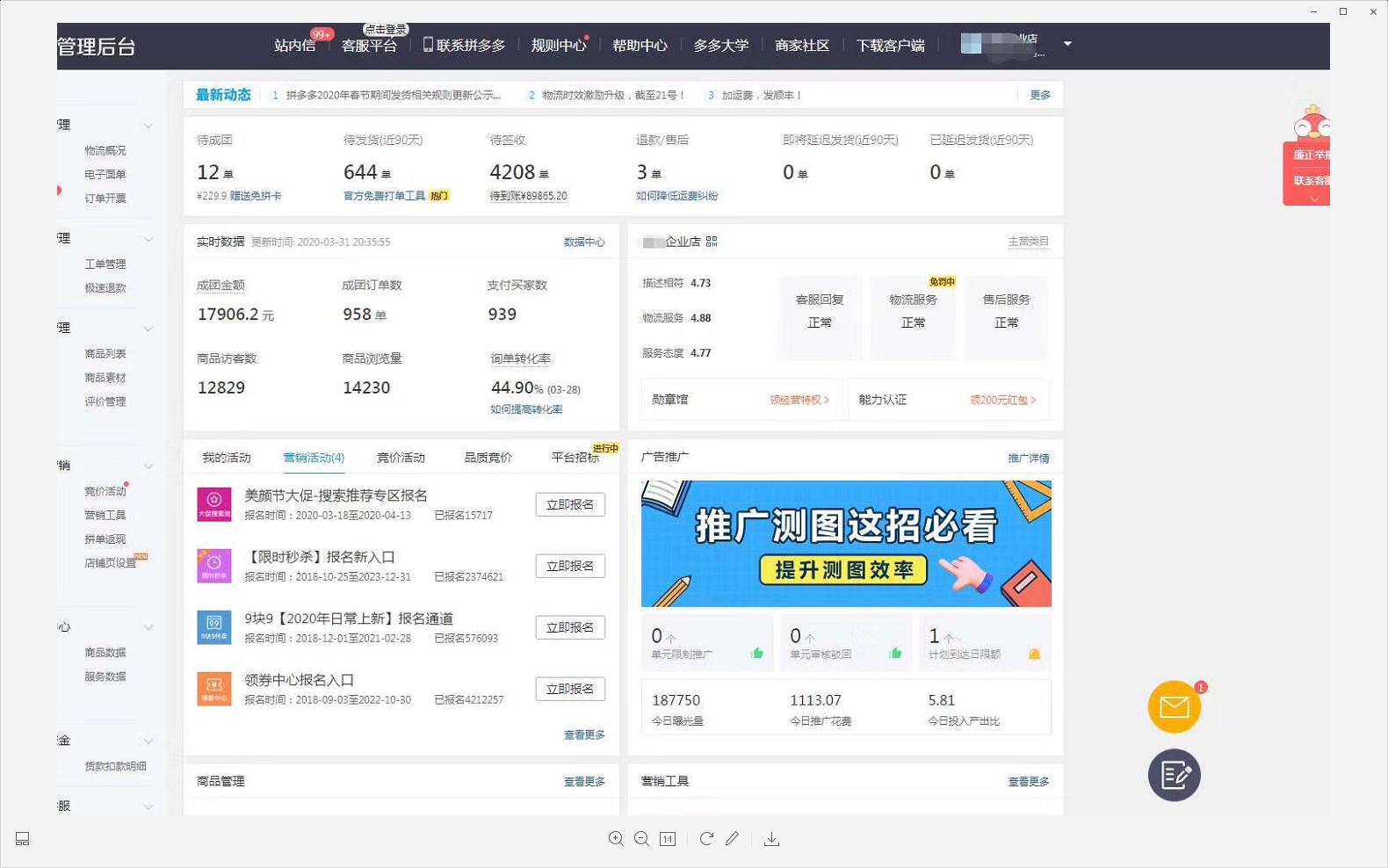This screenshot has height=868, width=1388.
Task: Click the zoom out magnifier icon
Action: coord(642,839)
